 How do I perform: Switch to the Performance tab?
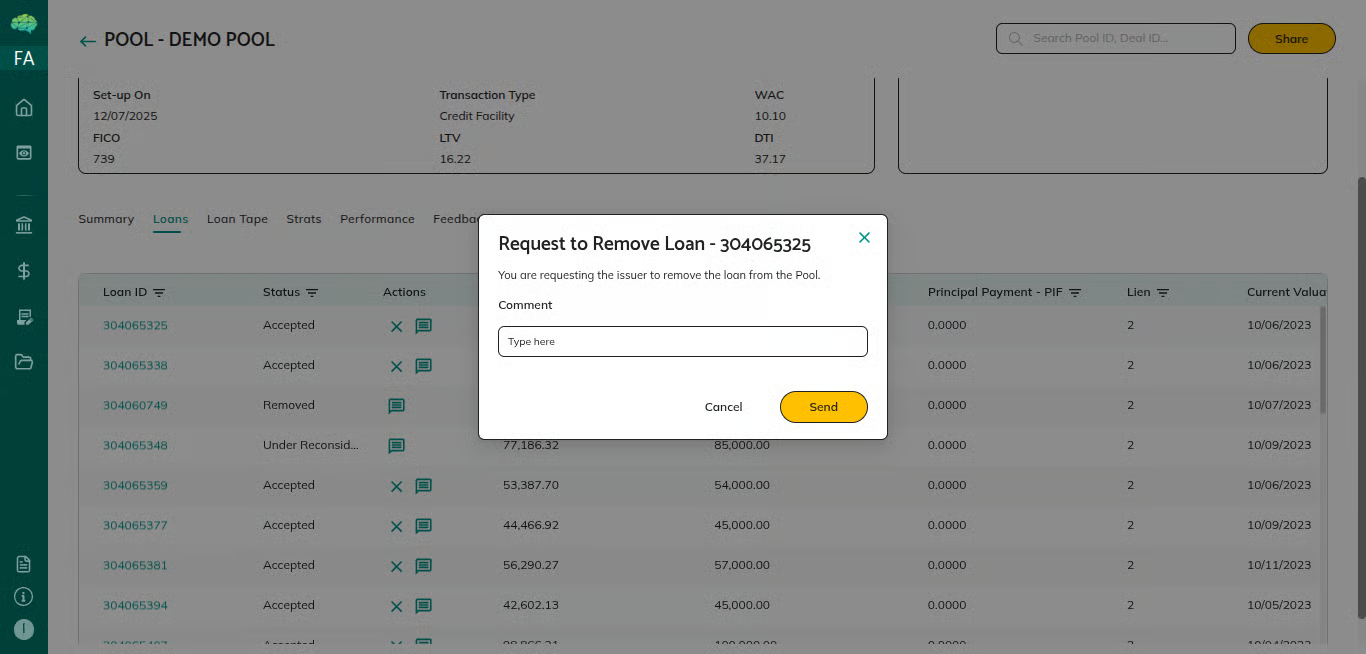377,219
